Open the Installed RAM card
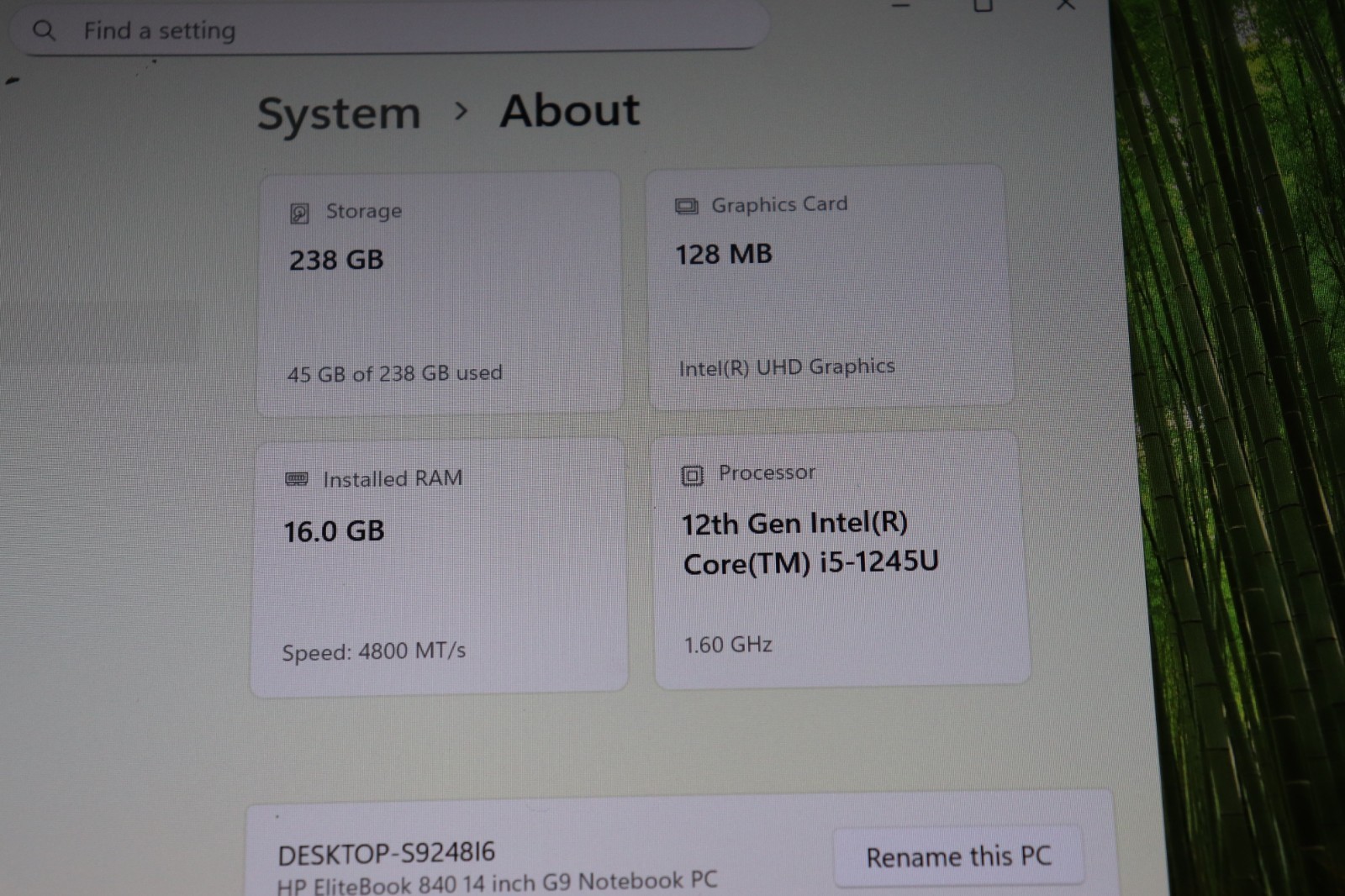This screenshot has width=1345, height=896. point(439,567)
